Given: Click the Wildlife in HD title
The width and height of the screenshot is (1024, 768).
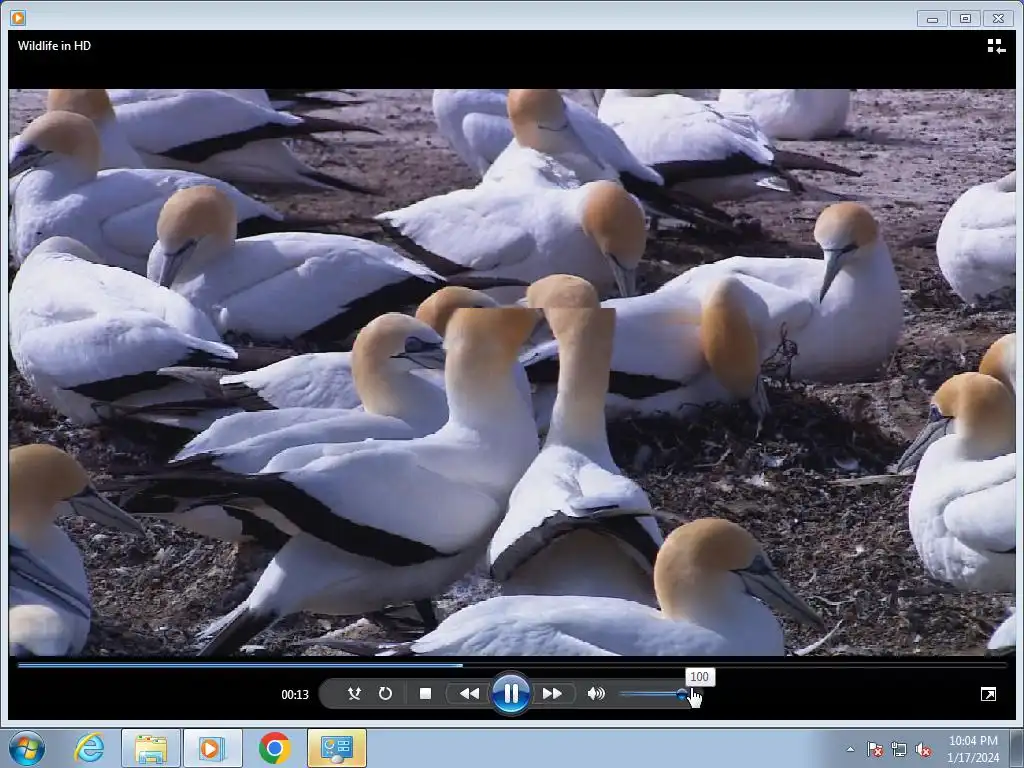Looking at the screenshot, I should (54, 46).
